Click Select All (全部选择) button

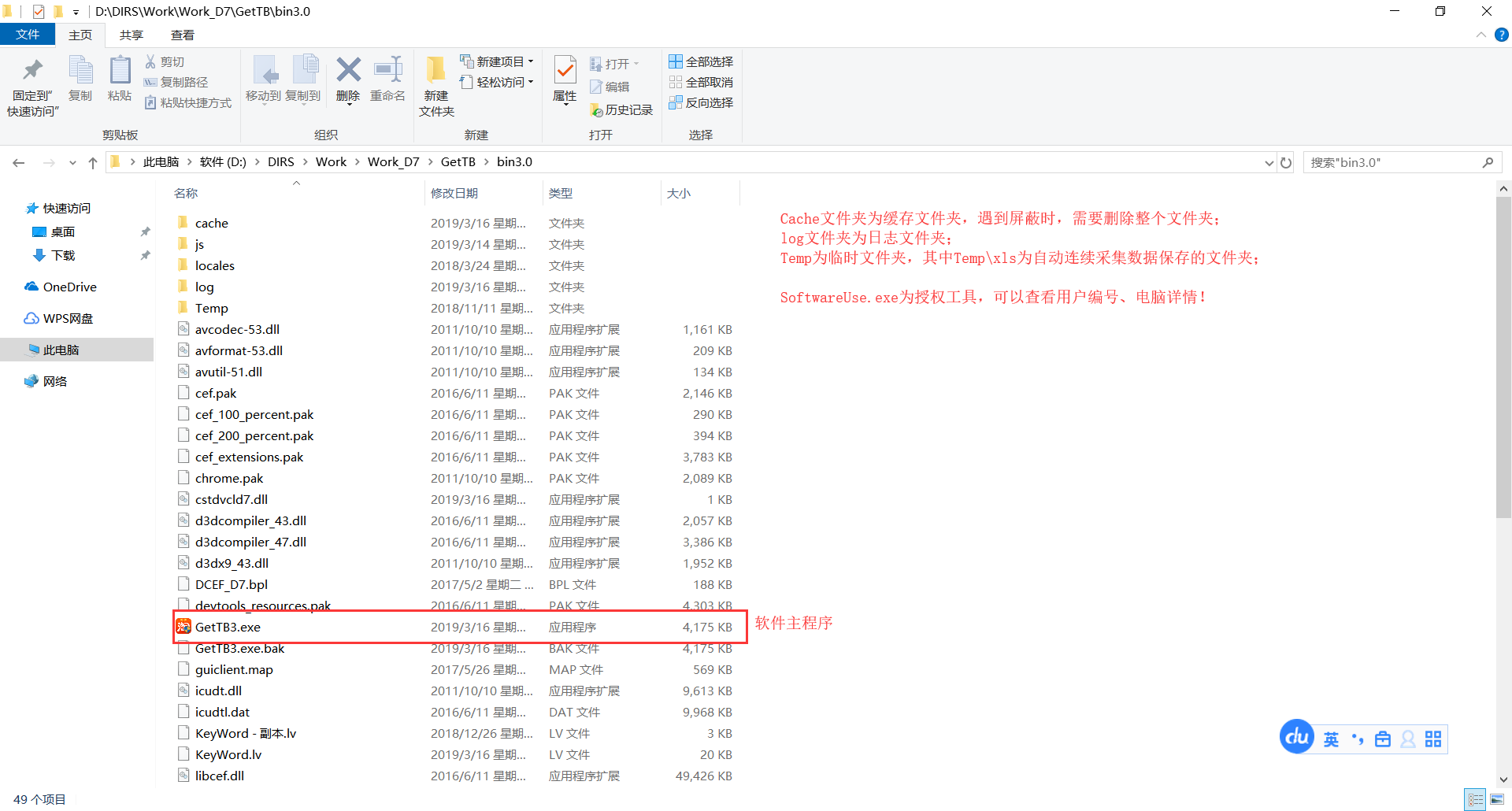pos(701,61)
